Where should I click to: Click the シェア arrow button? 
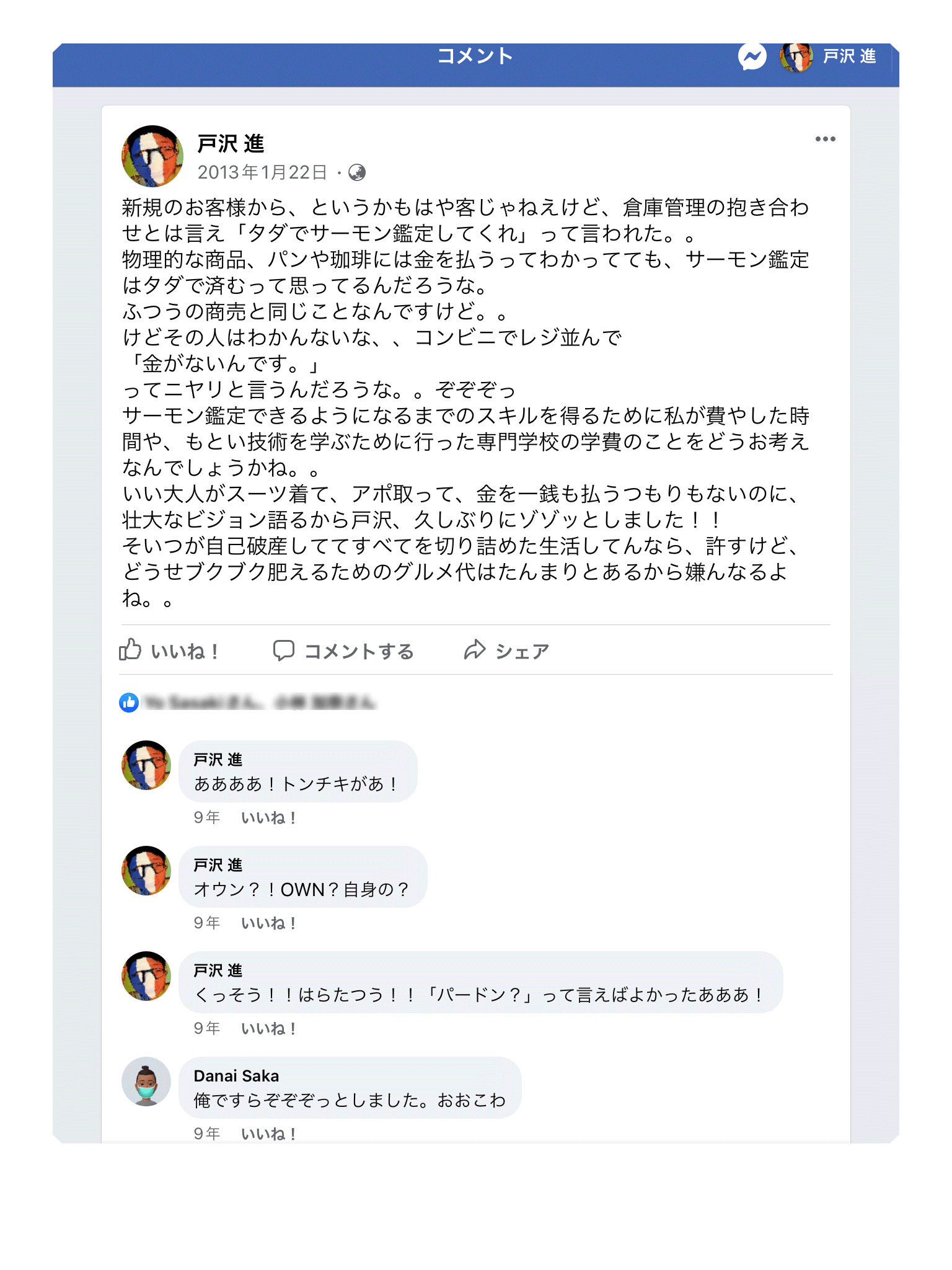506,651
